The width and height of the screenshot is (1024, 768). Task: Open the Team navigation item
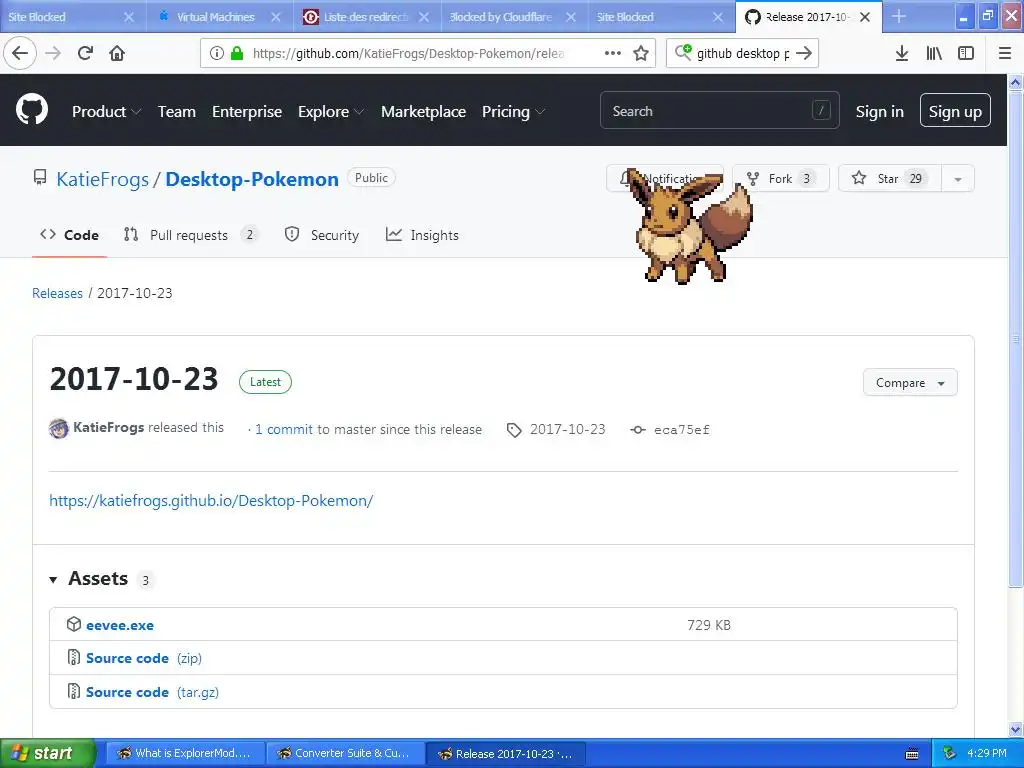tap(177, 112)
